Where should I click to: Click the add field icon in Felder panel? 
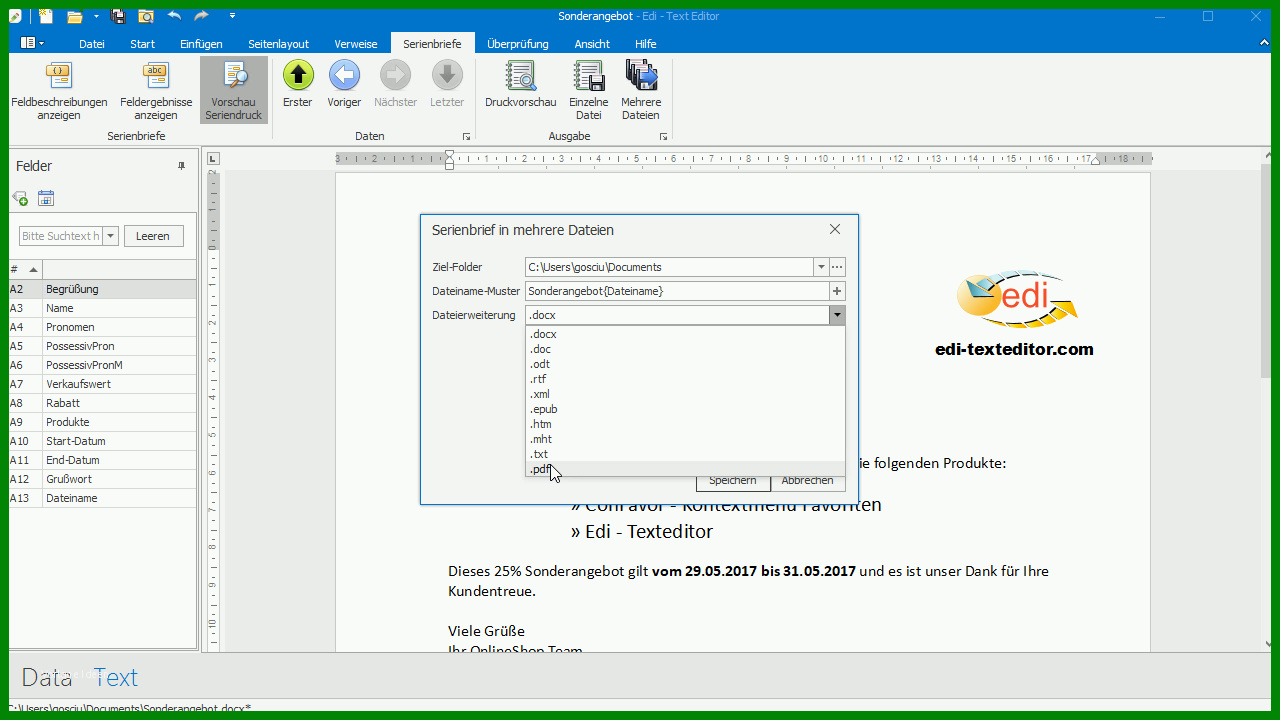(20, 198)
